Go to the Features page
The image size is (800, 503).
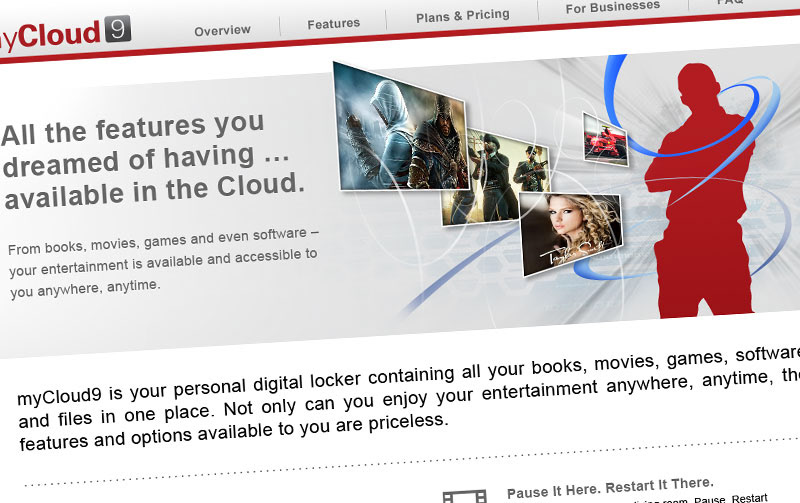click(x=334, y=23)
